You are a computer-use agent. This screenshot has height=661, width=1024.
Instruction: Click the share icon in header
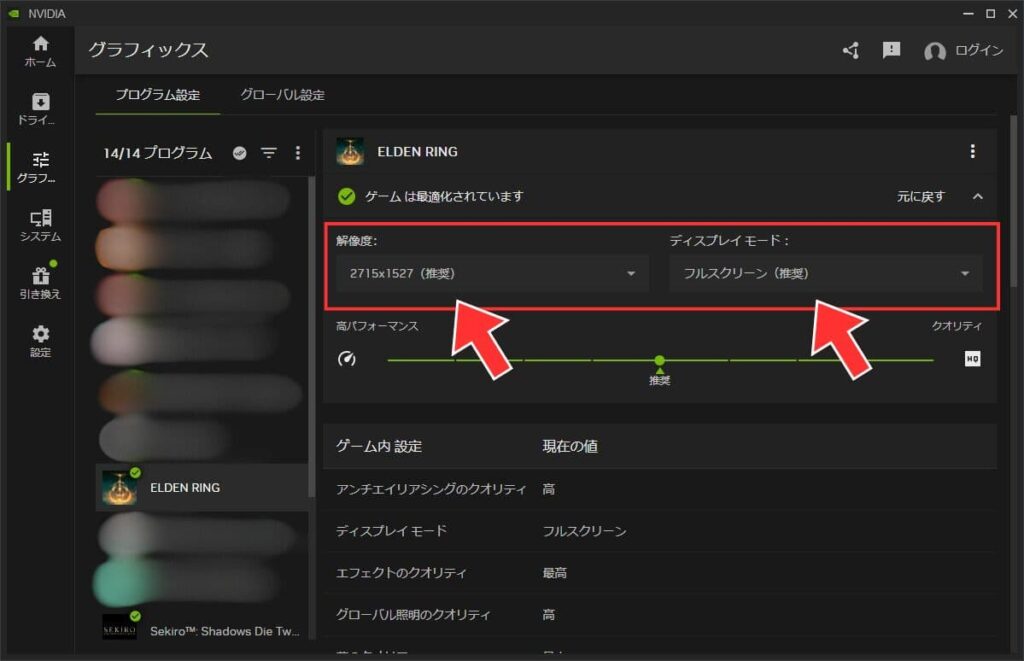click(x=851, y=50)
